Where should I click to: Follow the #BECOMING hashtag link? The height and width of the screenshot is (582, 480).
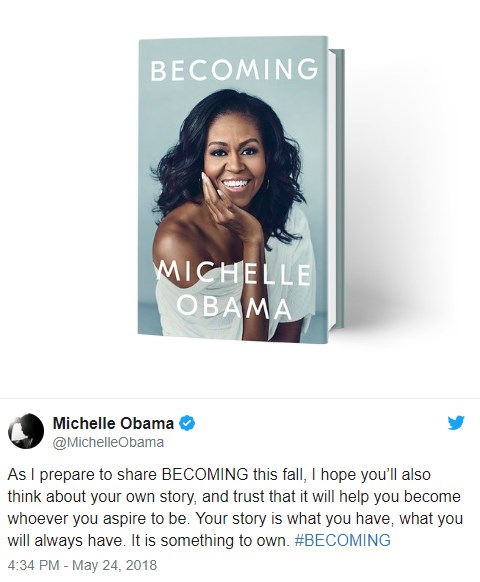coord(342,540)
